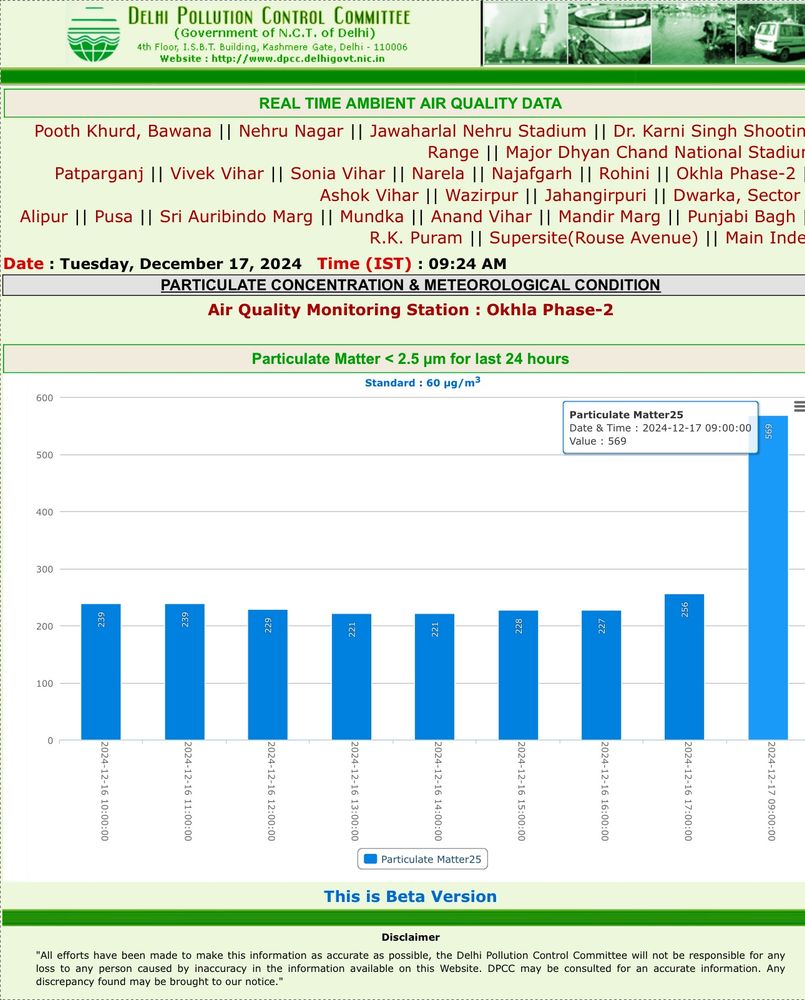The height and width of the screenshot is (1000, 805).
Task: Click the x-axis label 2024-12-16 17:00:00
Action: [688, 791]
